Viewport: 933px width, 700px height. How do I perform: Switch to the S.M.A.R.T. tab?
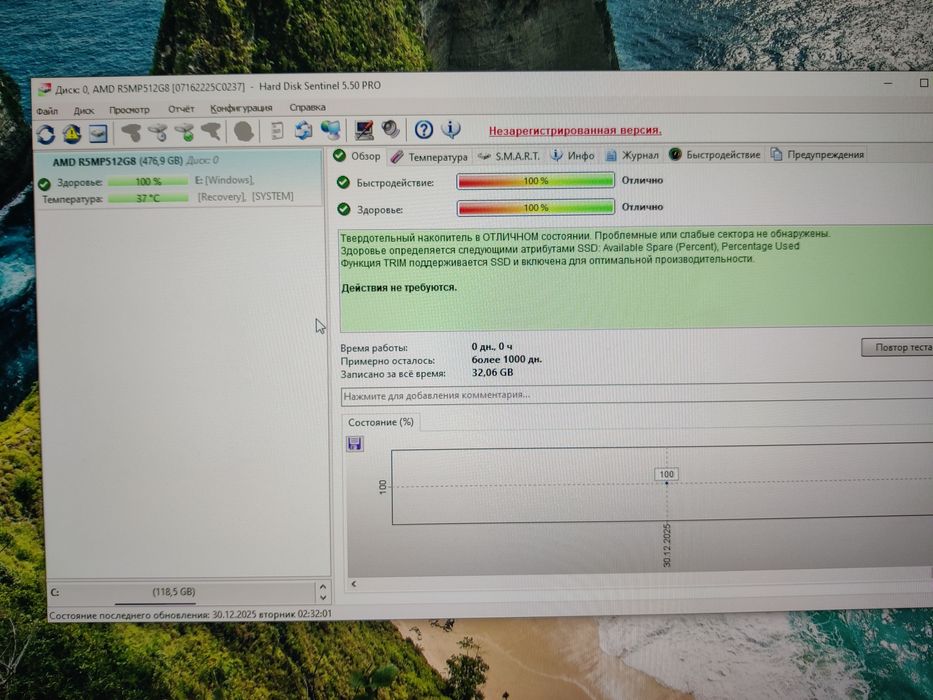pos(509,156)
